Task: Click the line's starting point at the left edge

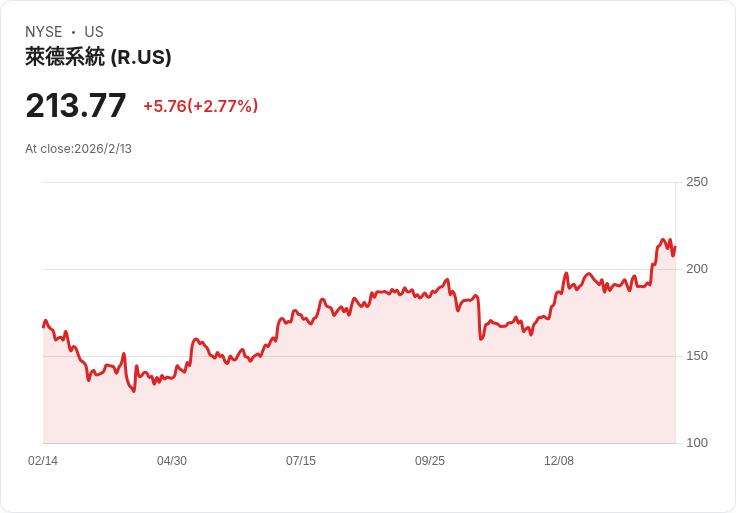Action: click(43, 326)
